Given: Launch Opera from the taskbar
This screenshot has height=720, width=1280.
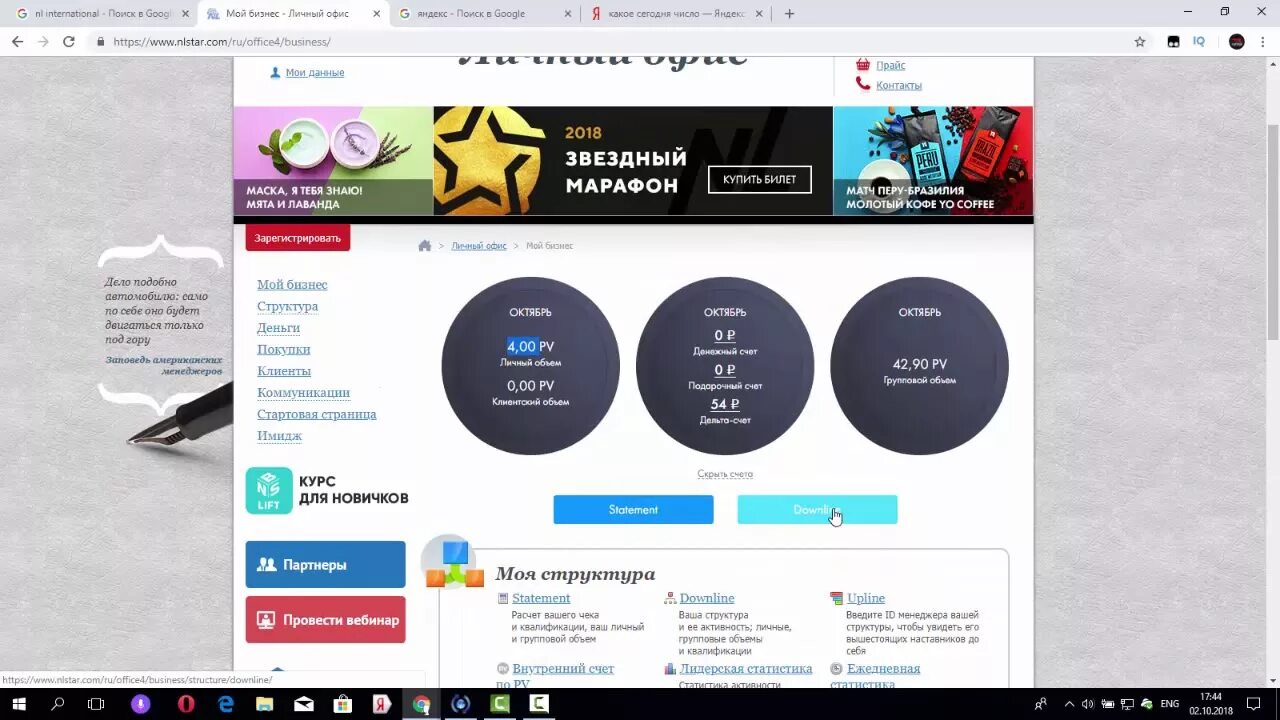Looking at the screenshot, I should (x=186, y=704).
